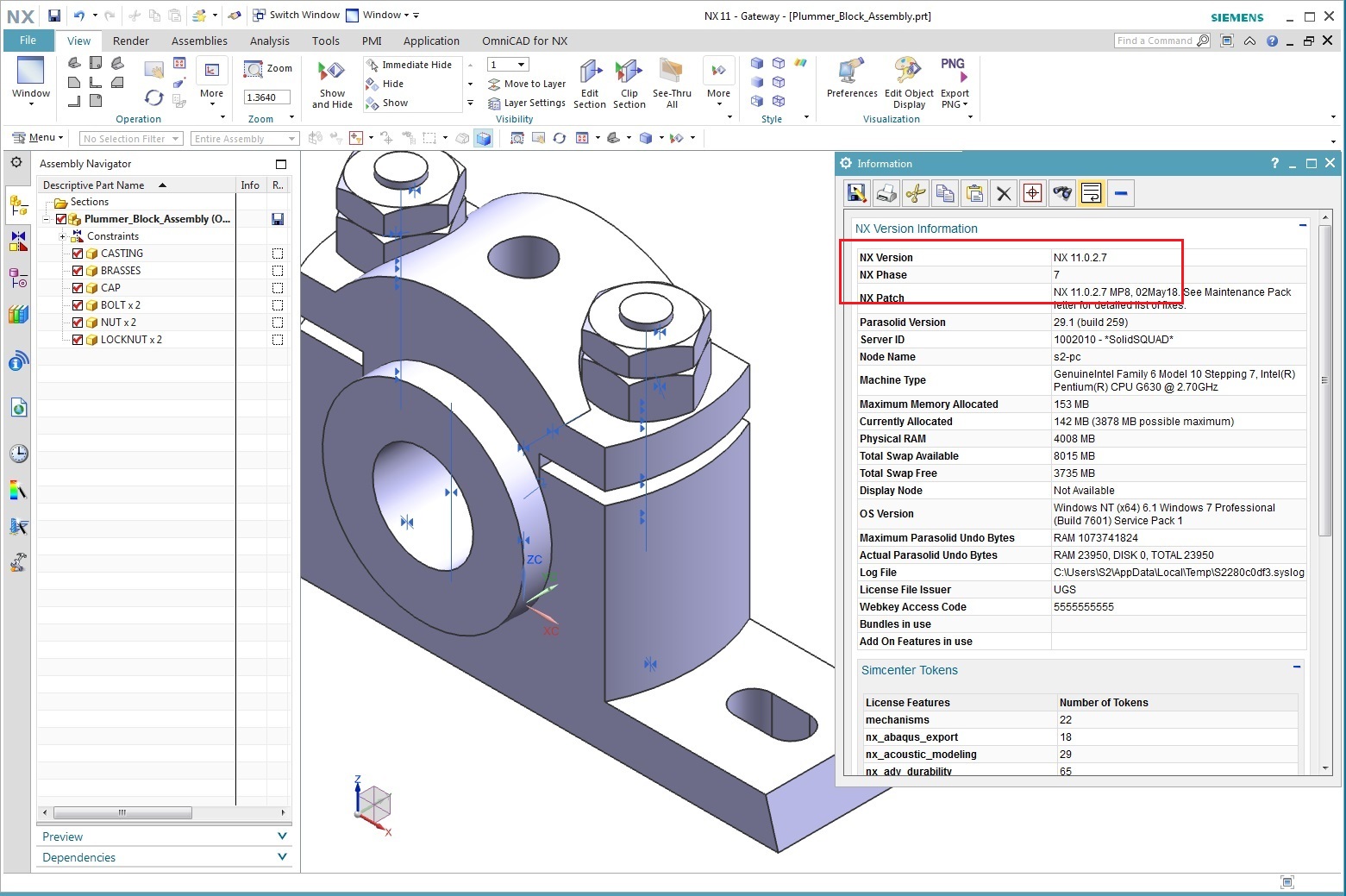Click the binoculars Find icon in Information window
The image size is (1346, 896).
pos(1061,193)
